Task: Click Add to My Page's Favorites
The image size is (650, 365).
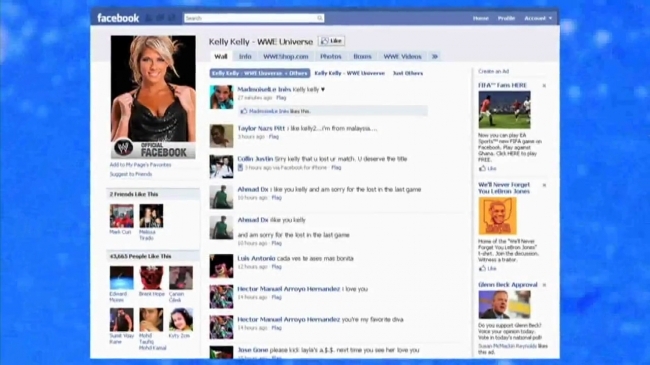Action: click(x=140, y=165)
